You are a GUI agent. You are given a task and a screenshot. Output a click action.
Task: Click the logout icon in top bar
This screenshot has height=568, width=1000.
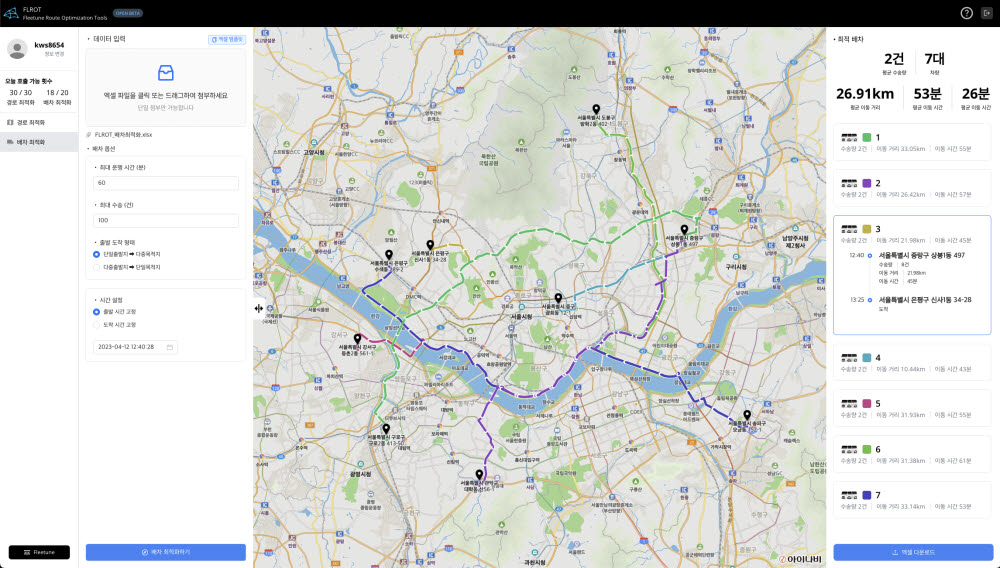point(986,13)
